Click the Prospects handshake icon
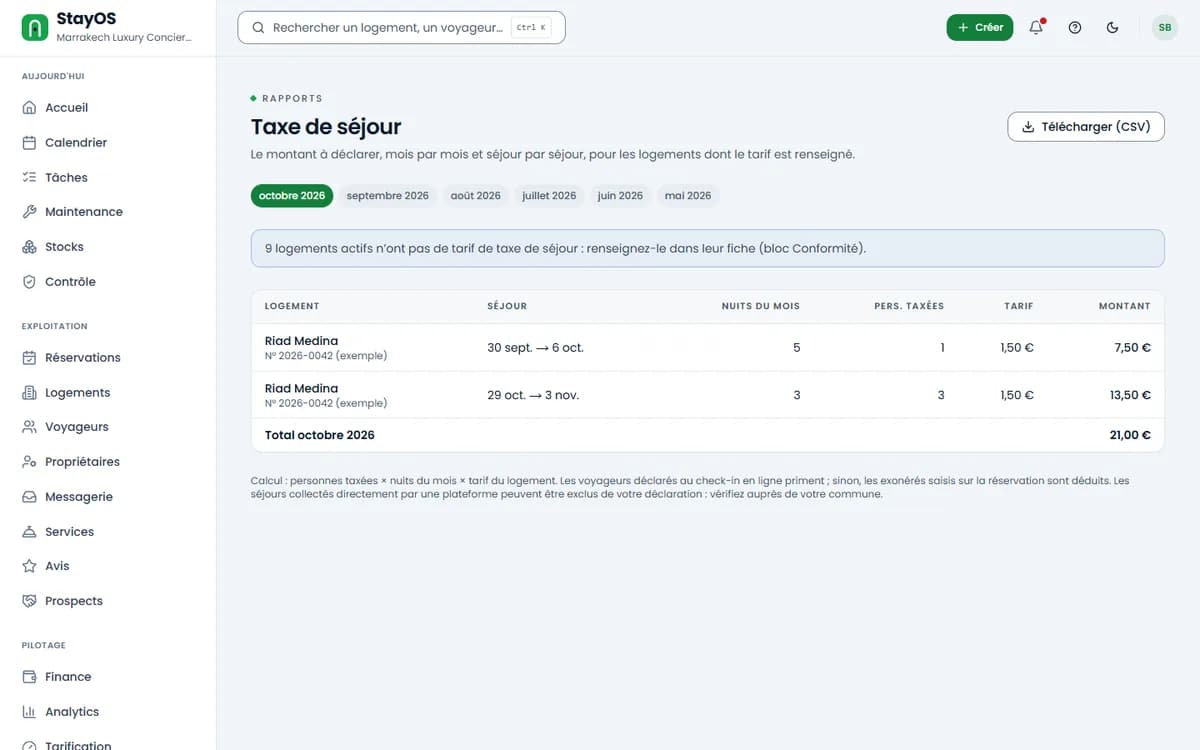 (29, 601)
